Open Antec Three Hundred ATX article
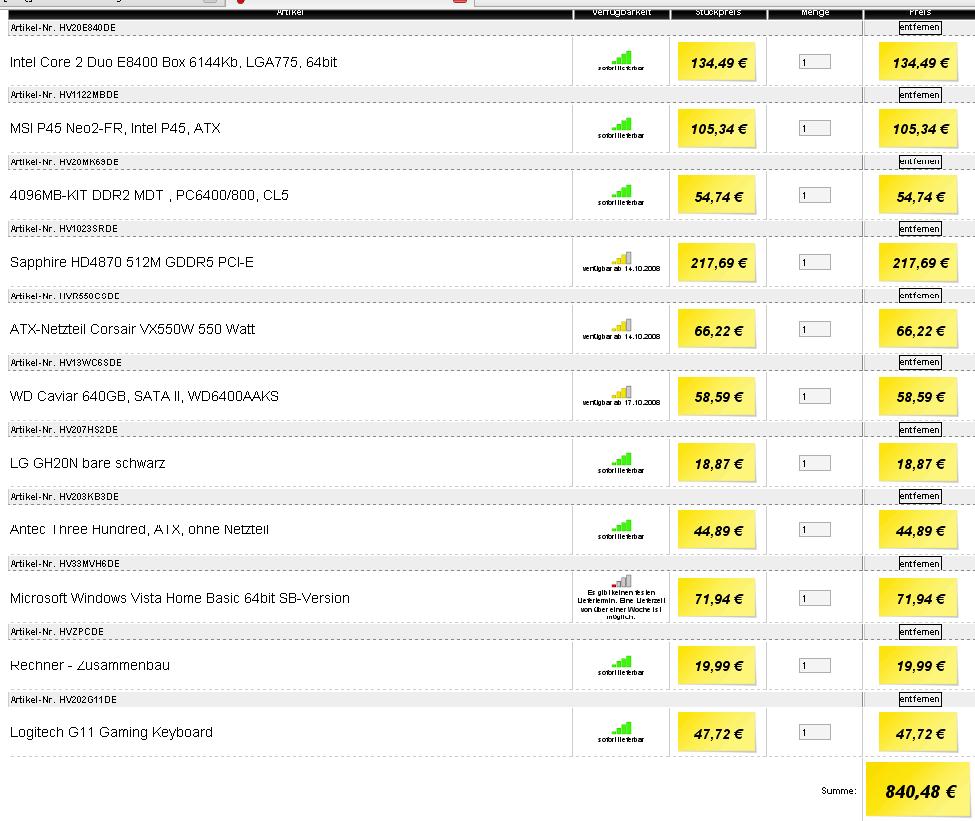Viewport: 975px width, 821px height. click(x=139, y=530)
